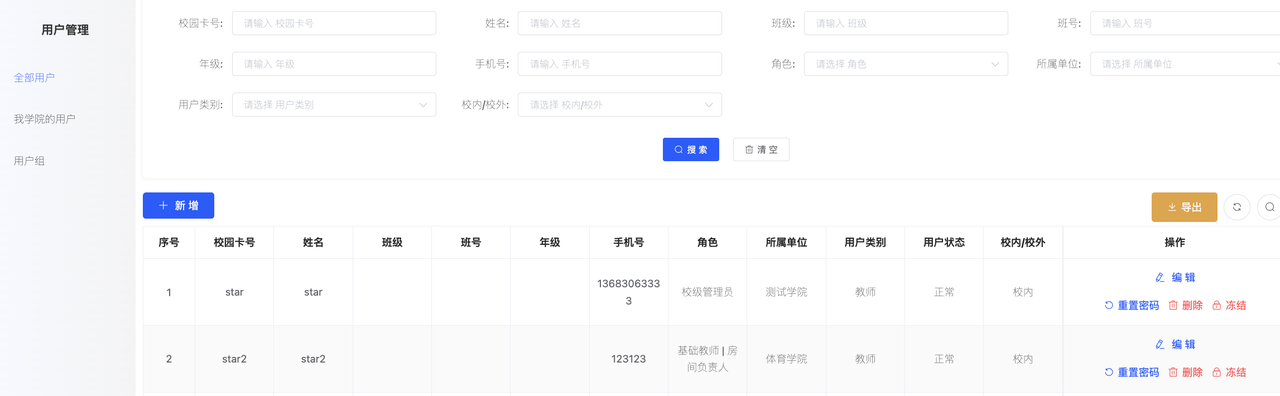Focus the 校园卡号 input field

(334, 23)
